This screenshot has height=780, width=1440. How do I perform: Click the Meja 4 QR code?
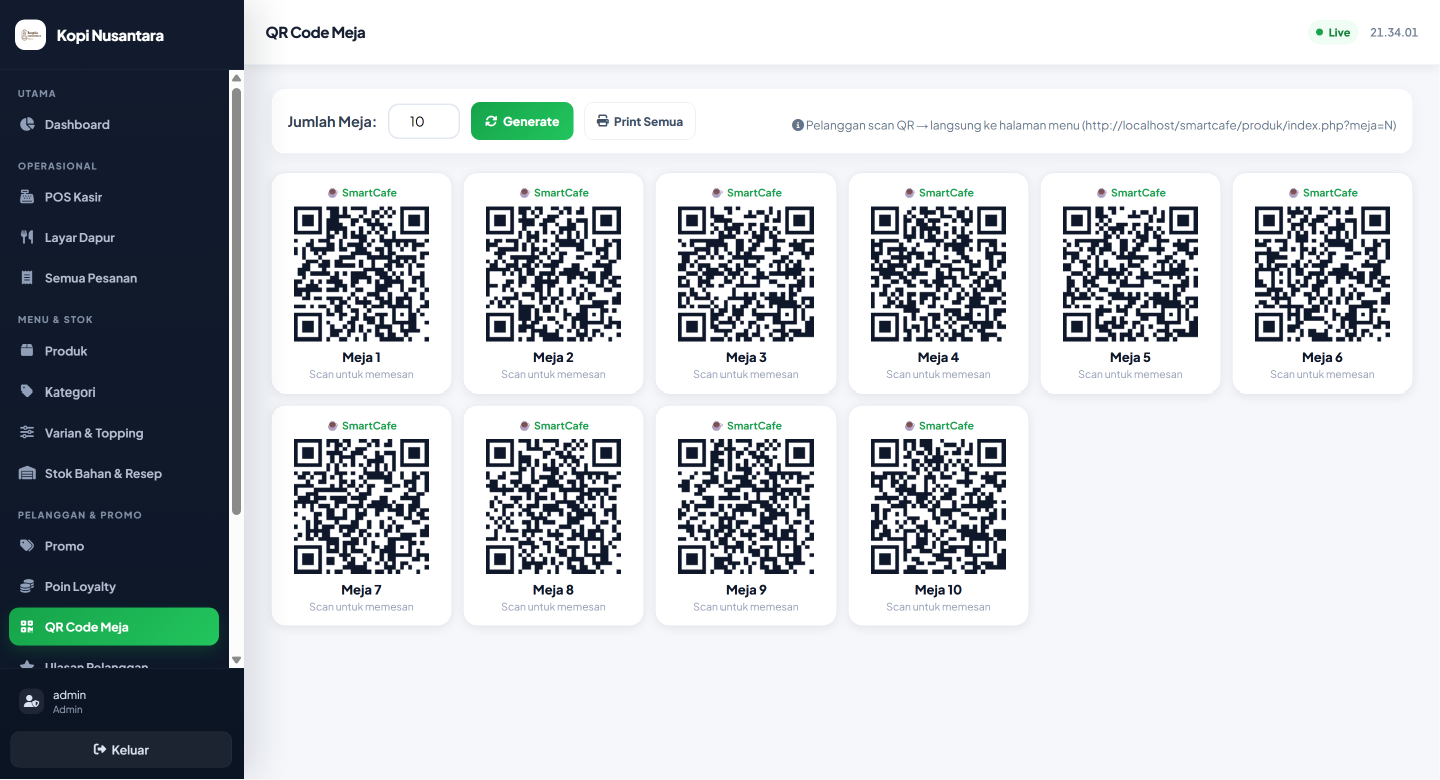click(x=938, y=274)
